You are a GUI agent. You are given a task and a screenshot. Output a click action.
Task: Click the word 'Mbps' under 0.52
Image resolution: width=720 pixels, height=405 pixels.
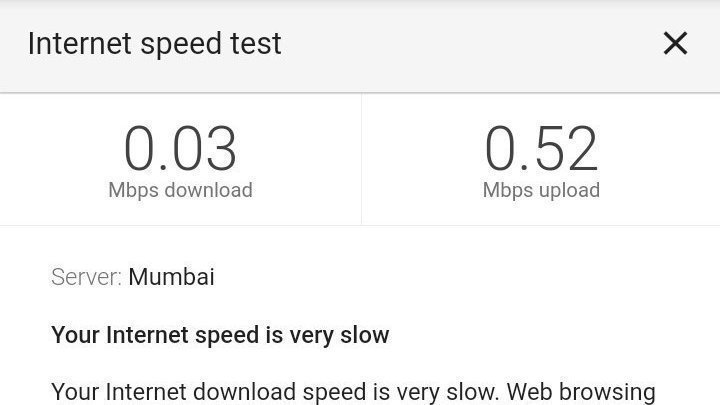coord(508,191)
